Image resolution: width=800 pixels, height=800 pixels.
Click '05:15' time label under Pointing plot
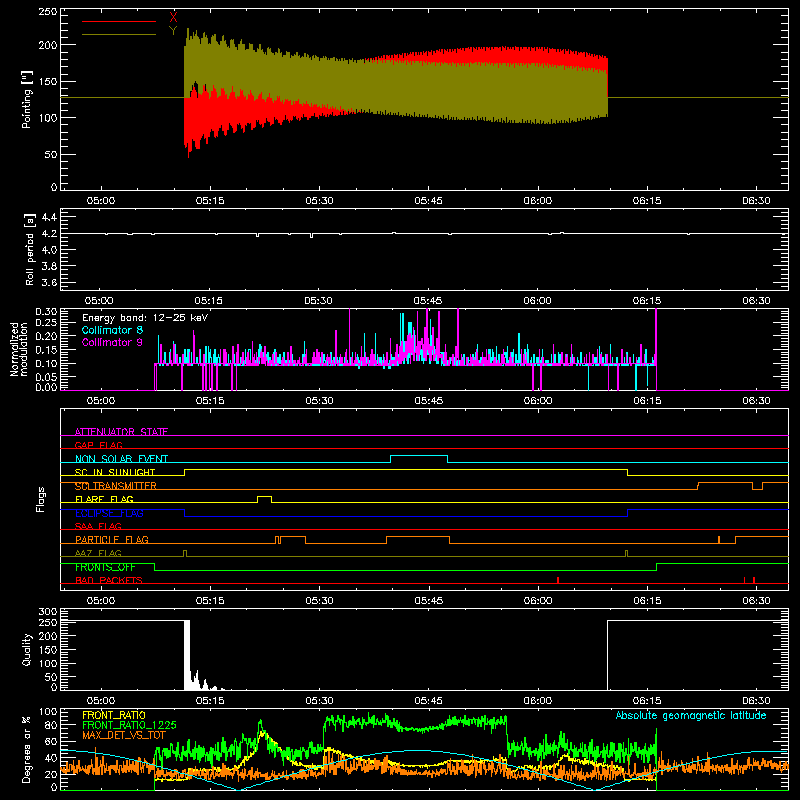click(x=210, y=201)
